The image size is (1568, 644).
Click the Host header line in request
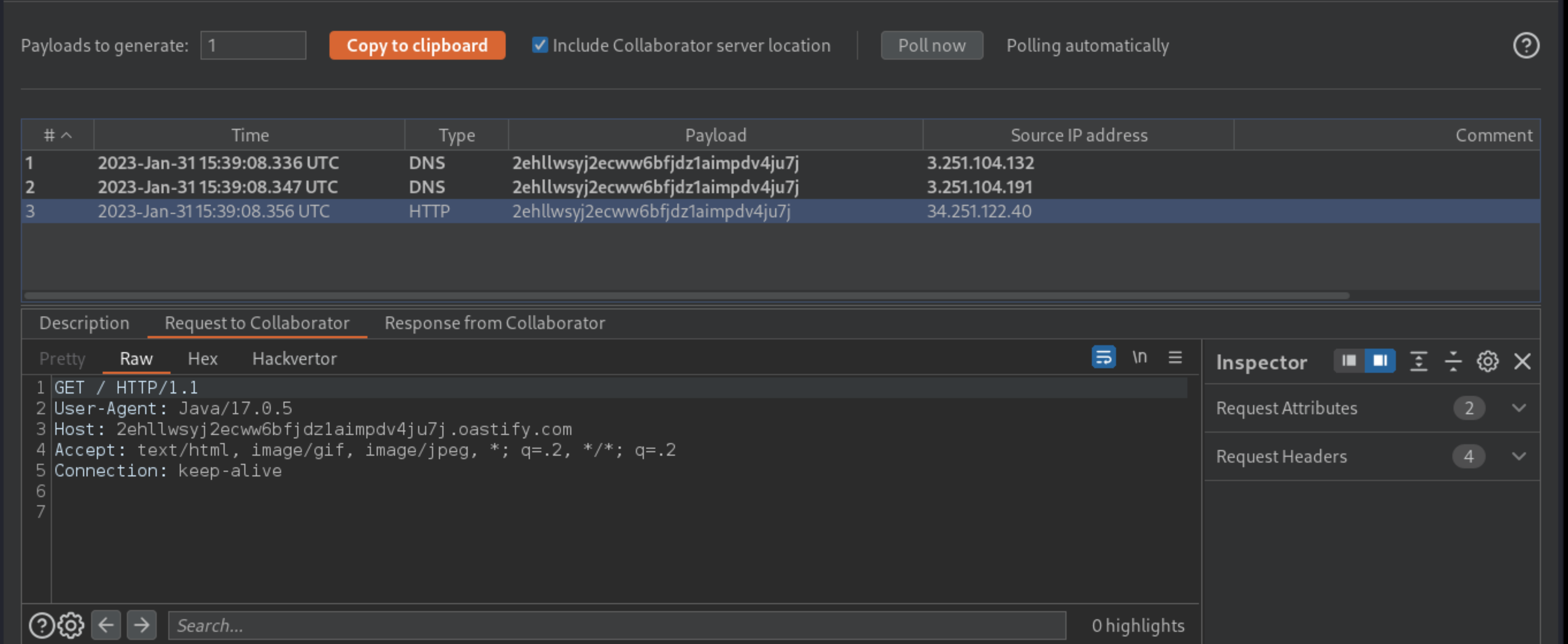coord(313,429)
